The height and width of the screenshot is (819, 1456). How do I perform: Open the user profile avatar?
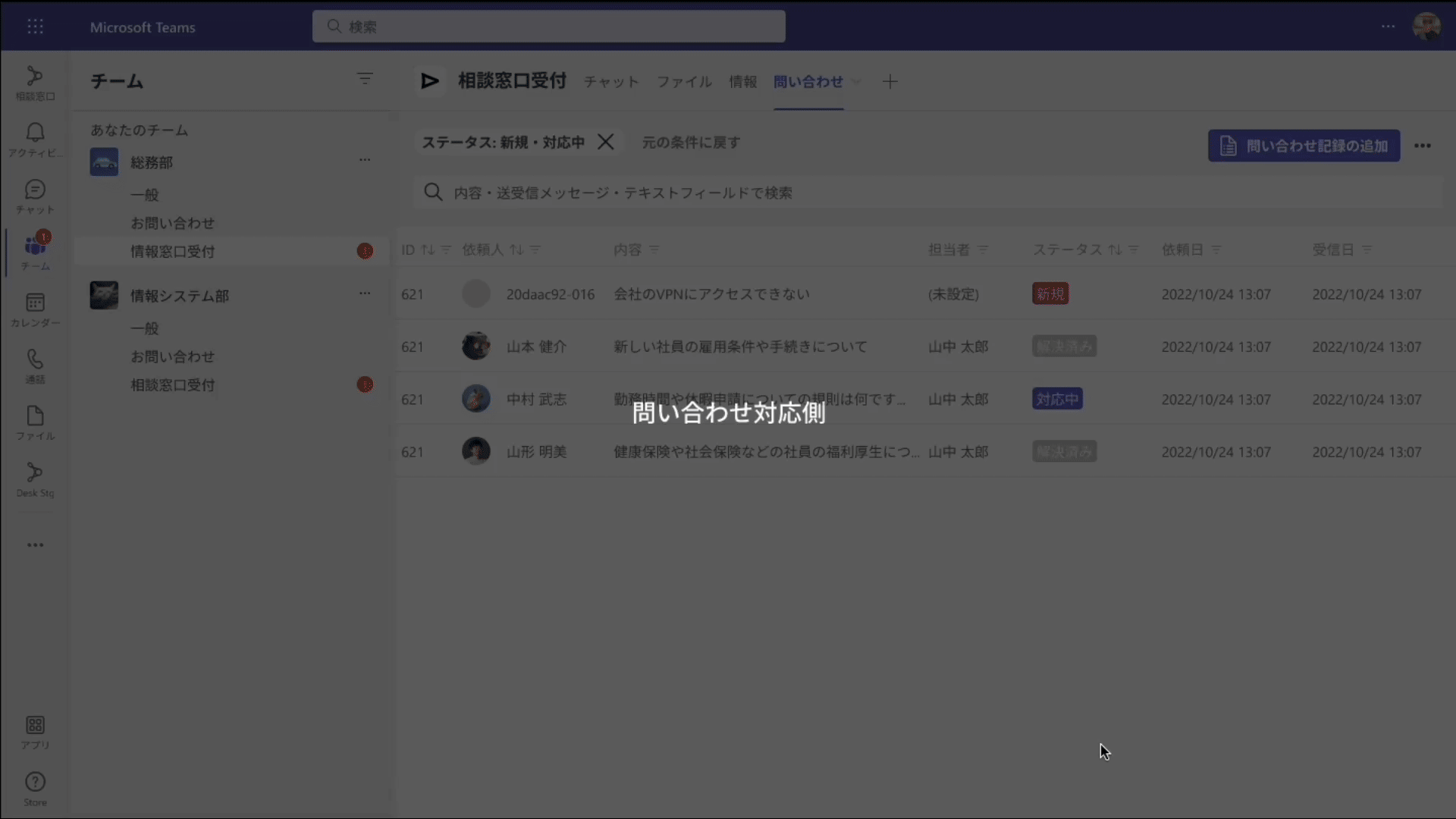coord(1426,27)
